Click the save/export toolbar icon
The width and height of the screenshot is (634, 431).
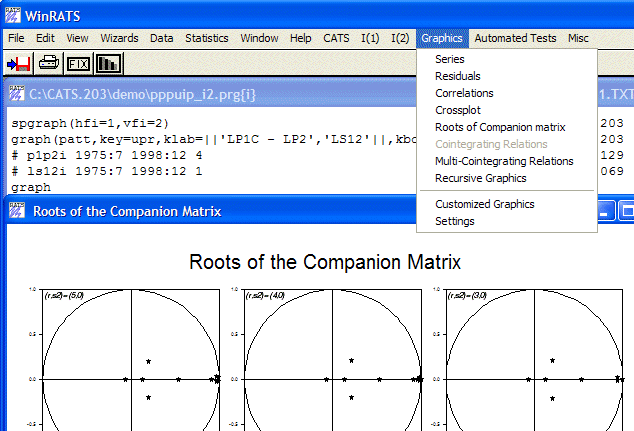[19, 64]
